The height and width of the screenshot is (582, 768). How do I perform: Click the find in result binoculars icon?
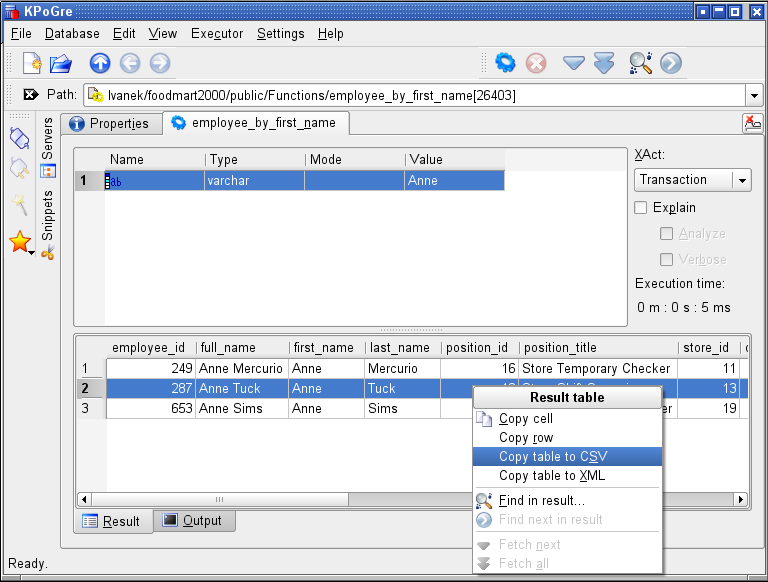click(640, 63)
